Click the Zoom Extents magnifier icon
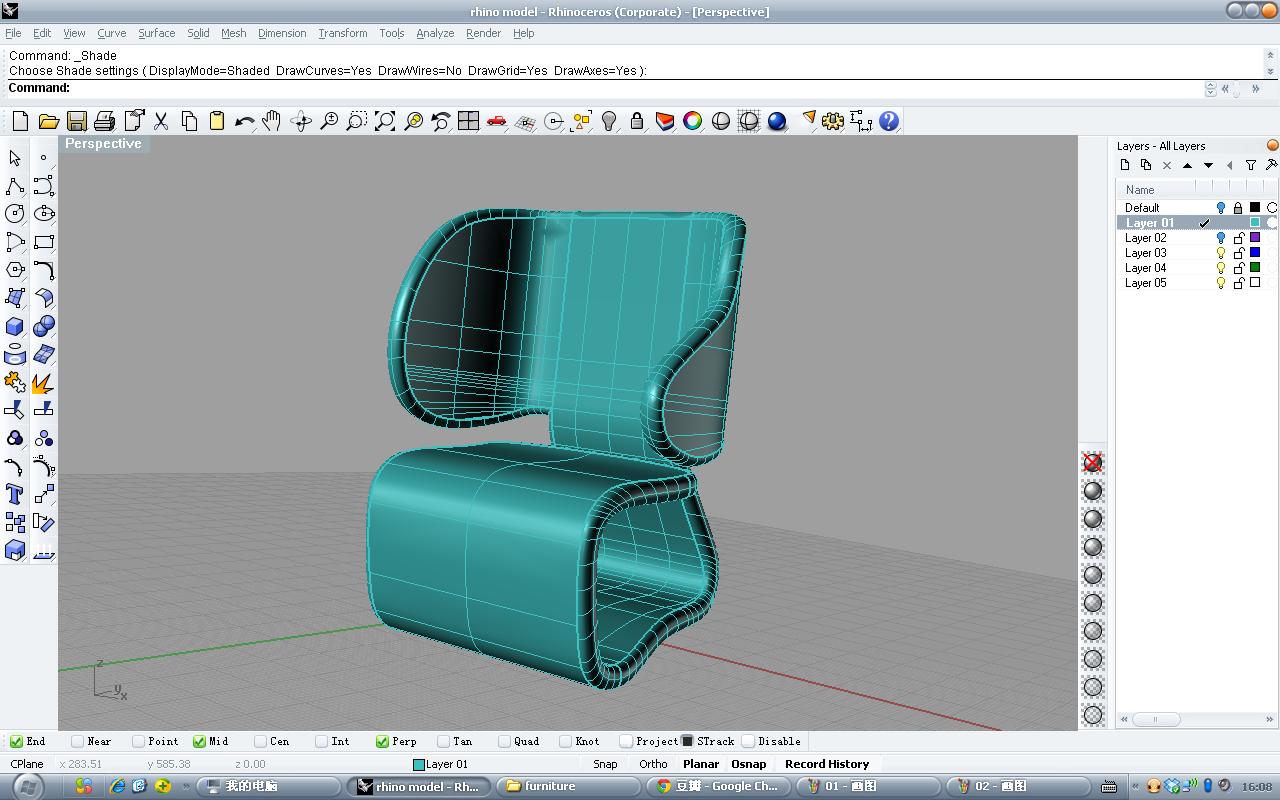 [385, 121]
